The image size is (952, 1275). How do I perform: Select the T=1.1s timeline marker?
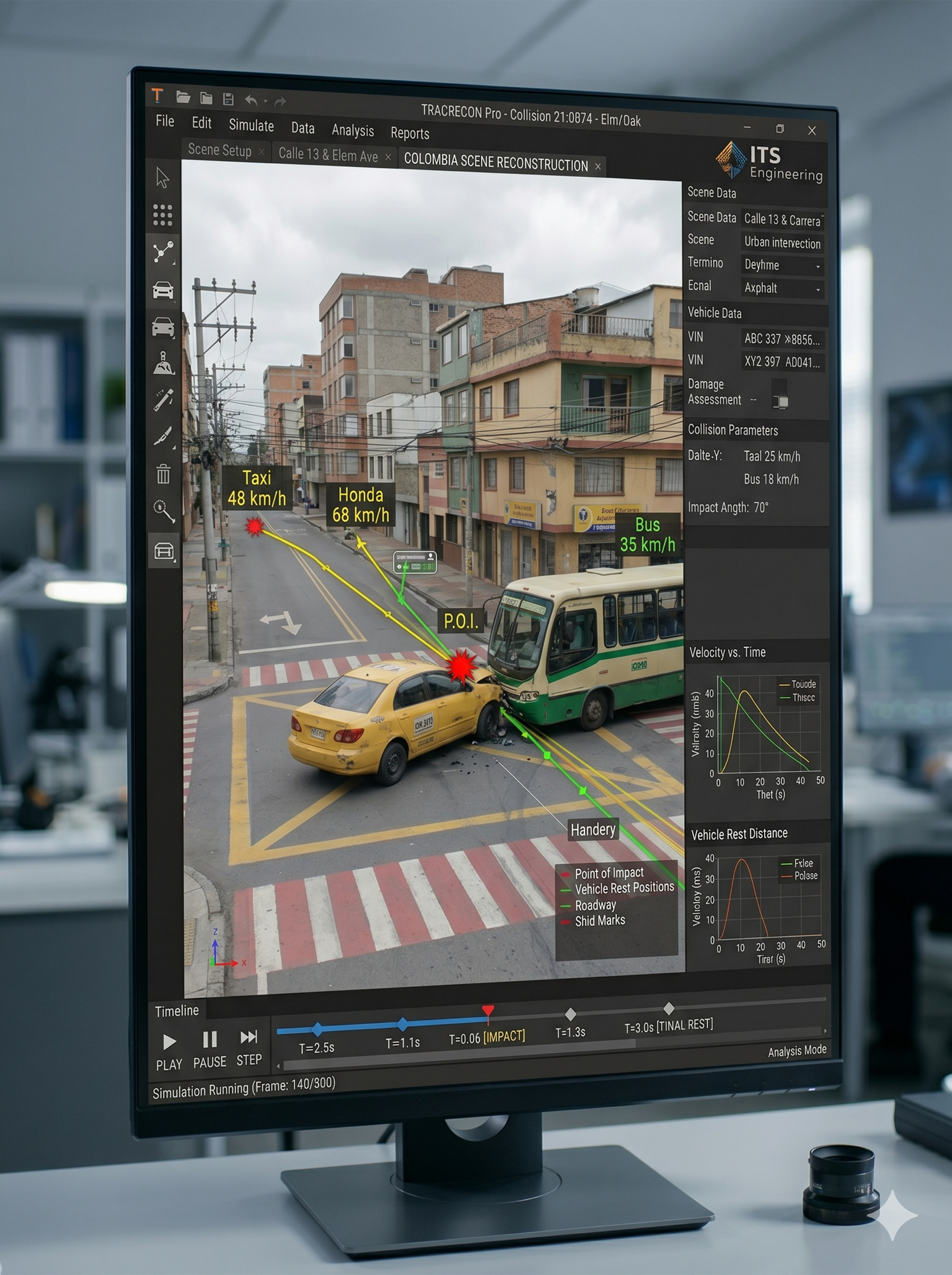[402, 1024]
